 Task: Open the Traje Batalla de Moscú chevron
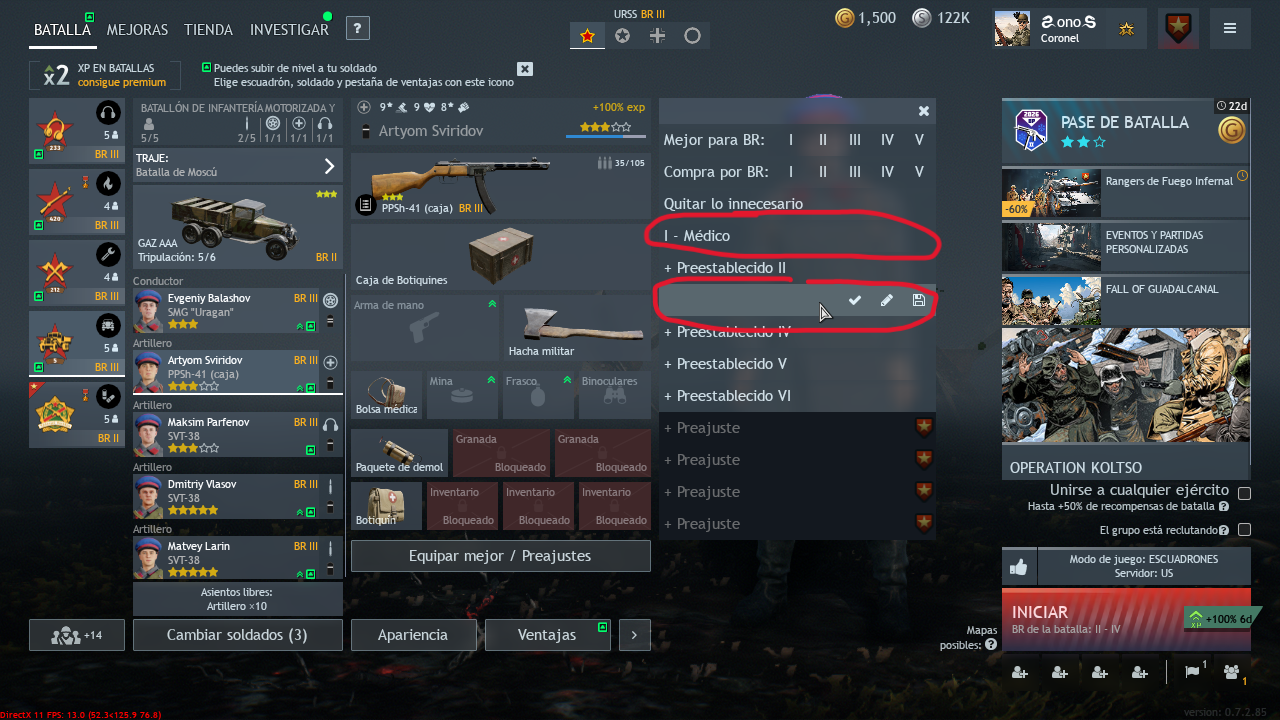tap(329, 166)
